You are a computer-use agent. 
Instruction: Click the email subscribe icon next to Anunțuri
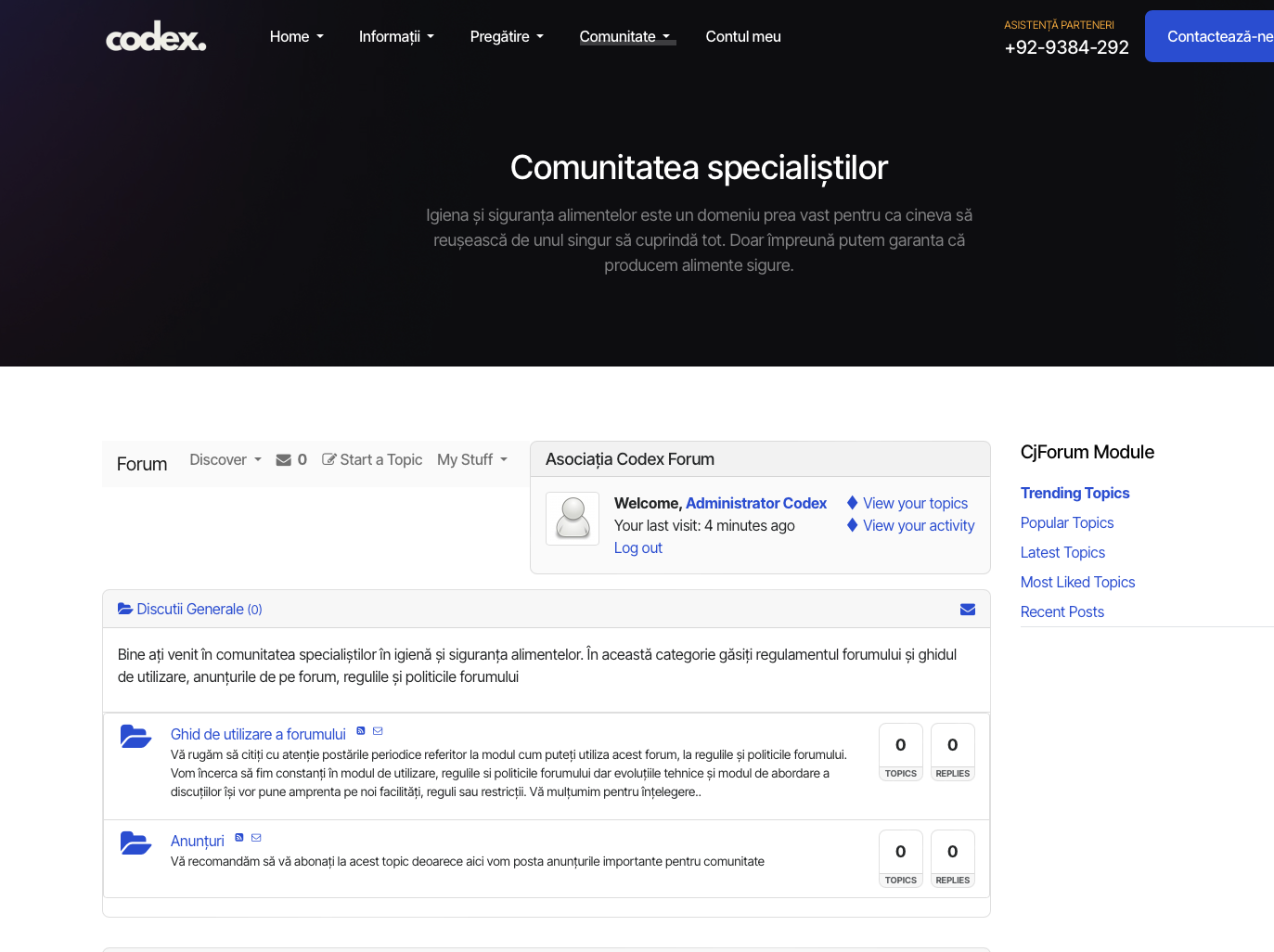click(256, 838)
